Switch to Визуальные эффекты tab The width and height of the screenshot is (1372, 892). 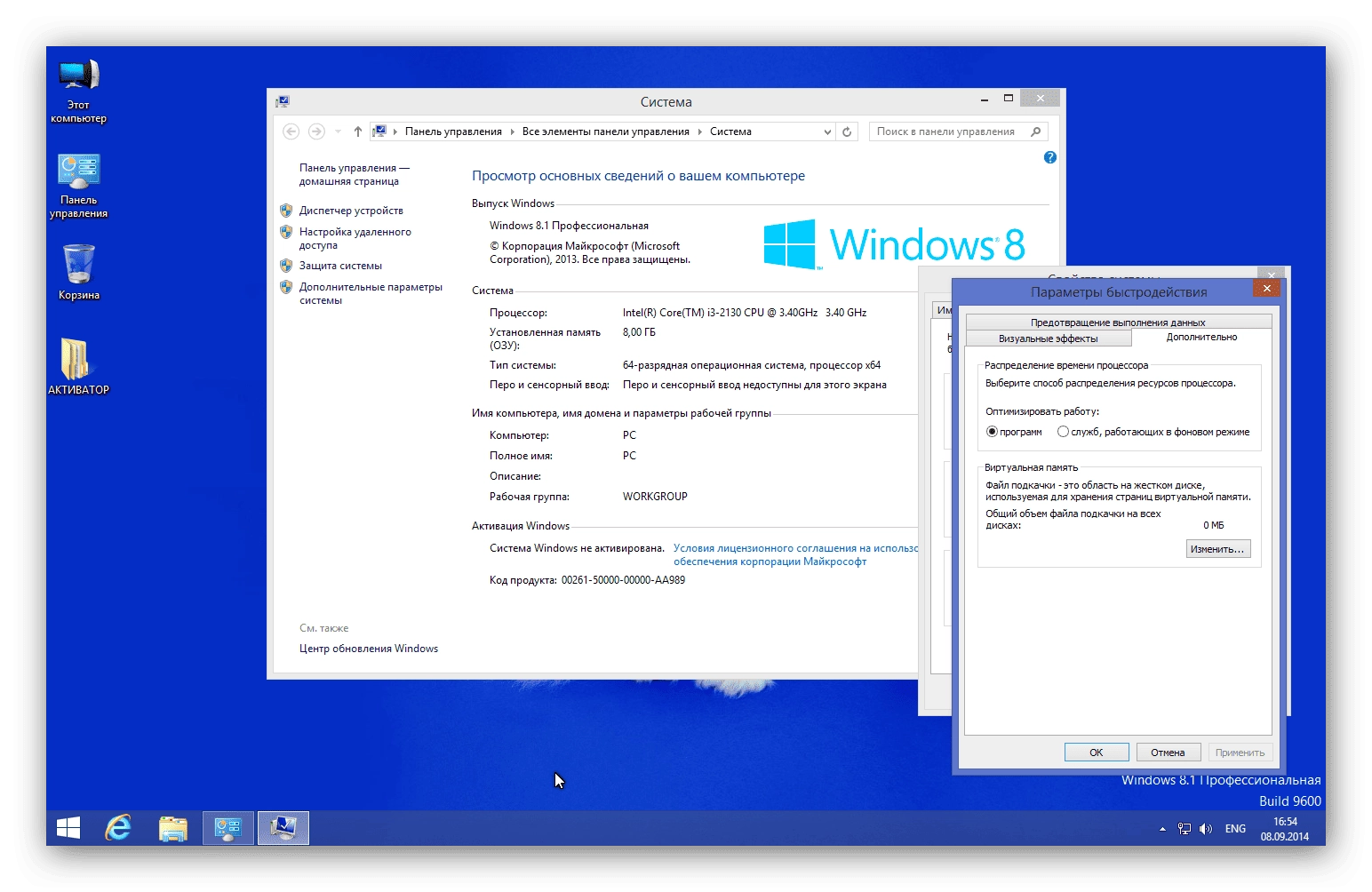[1049, 338]
